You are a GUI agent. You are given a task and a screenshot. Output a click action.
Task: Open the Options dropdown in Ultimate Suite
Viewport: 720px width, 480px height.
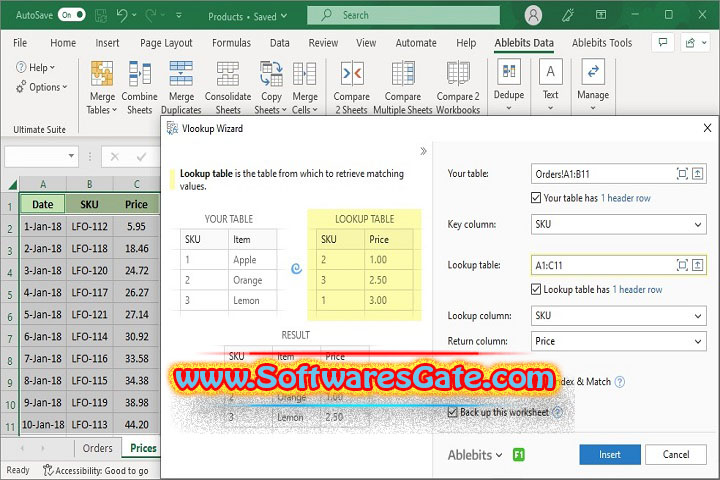tap(42, 87)
